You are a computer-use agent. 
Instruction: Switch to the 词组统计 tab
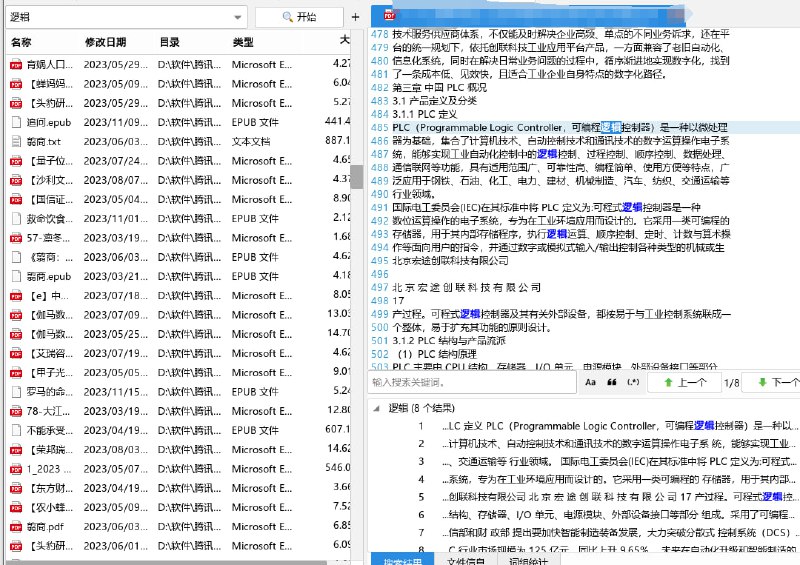528,562
